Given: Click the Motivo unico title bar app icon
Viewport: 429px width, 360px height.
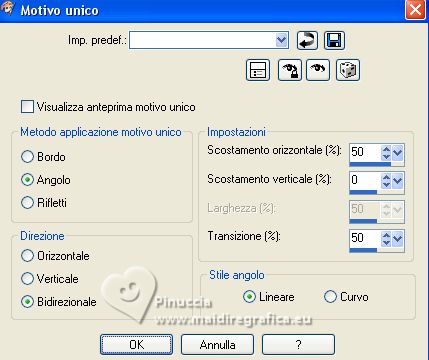Looking at the screenshot, I should tap(7, 8).
